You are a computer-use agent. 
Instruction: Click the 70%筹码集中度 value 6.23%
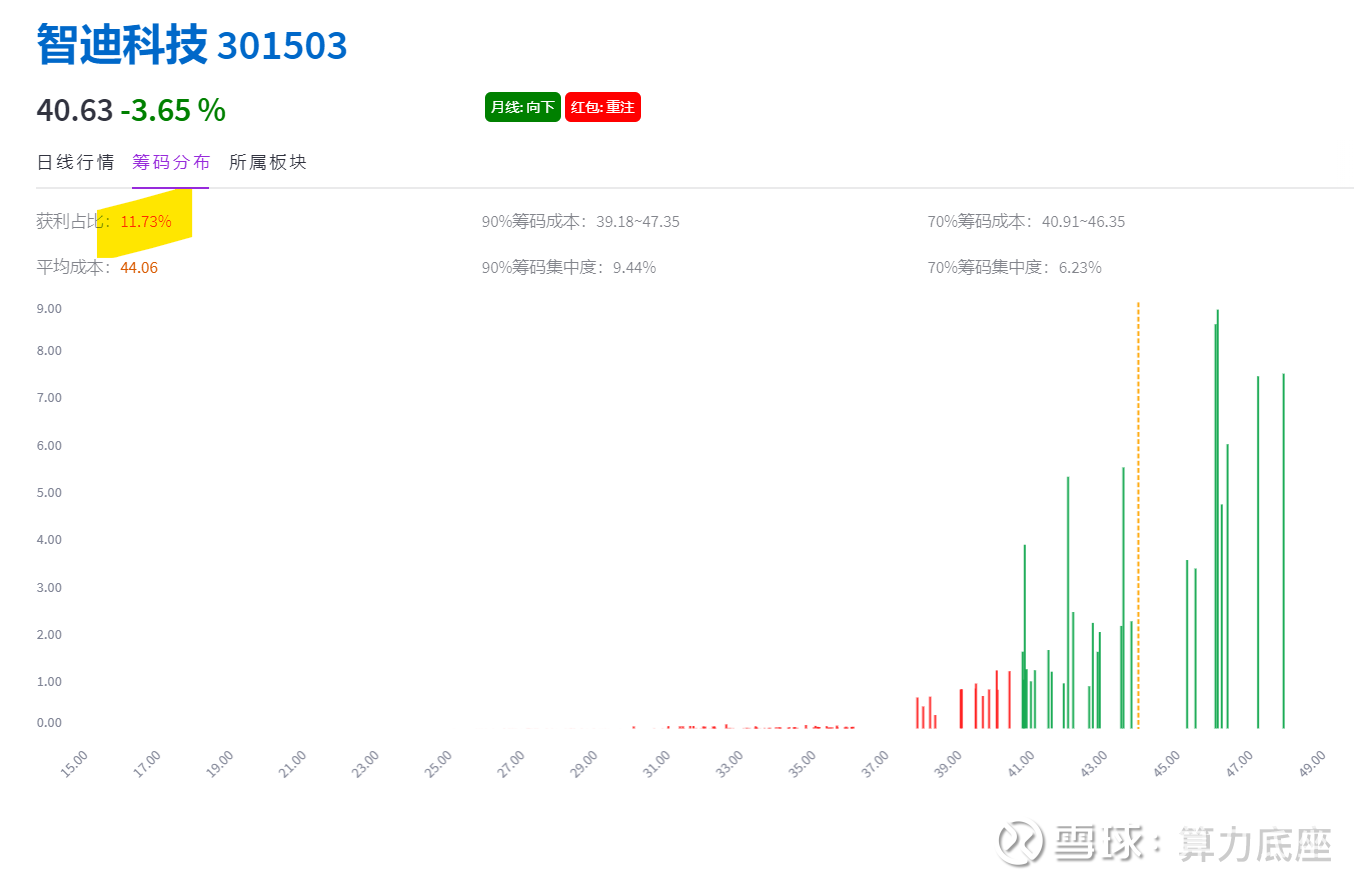(1080, 268)
